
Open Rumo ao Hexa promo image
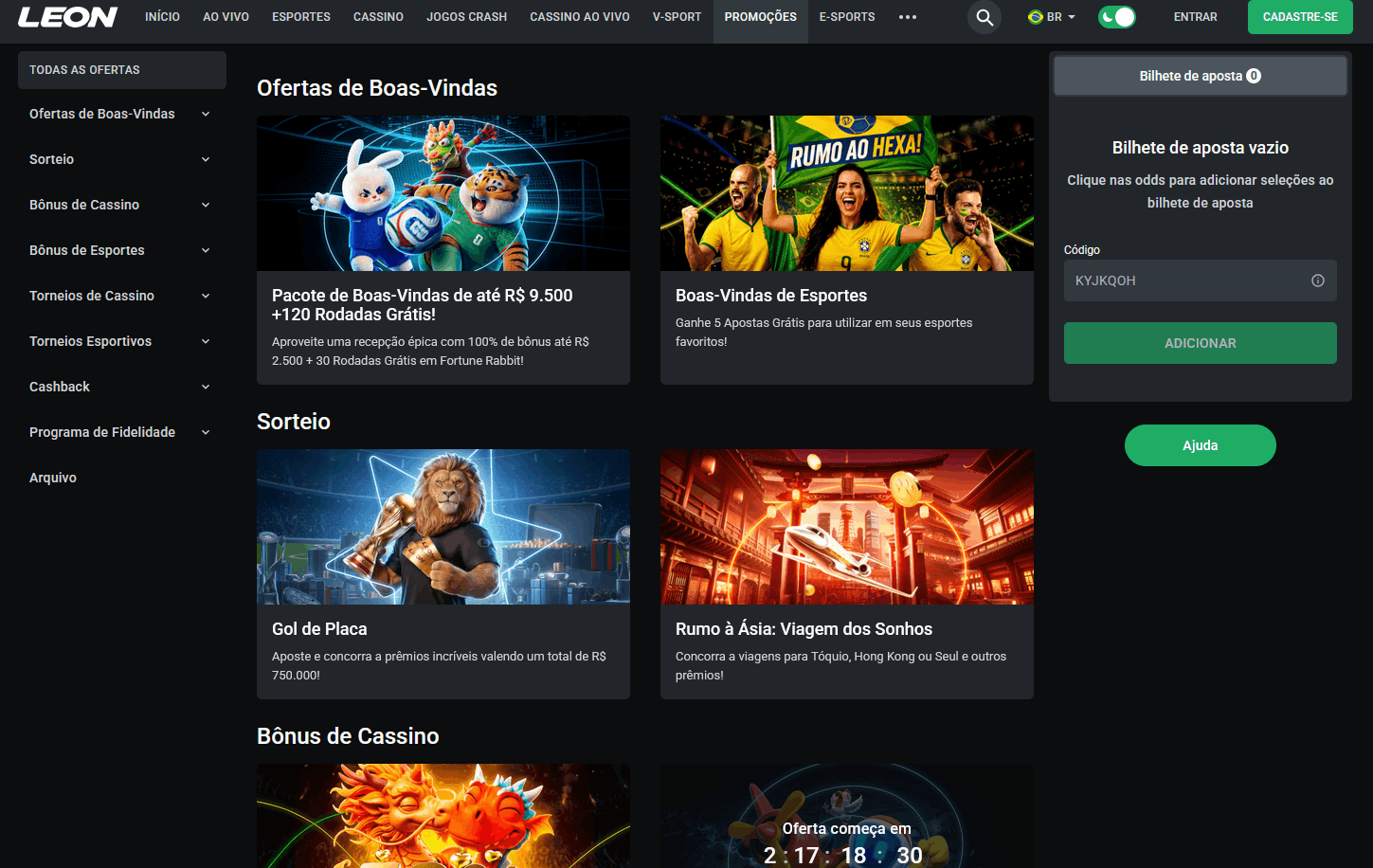pyautogui.click(x=847, y=193)
